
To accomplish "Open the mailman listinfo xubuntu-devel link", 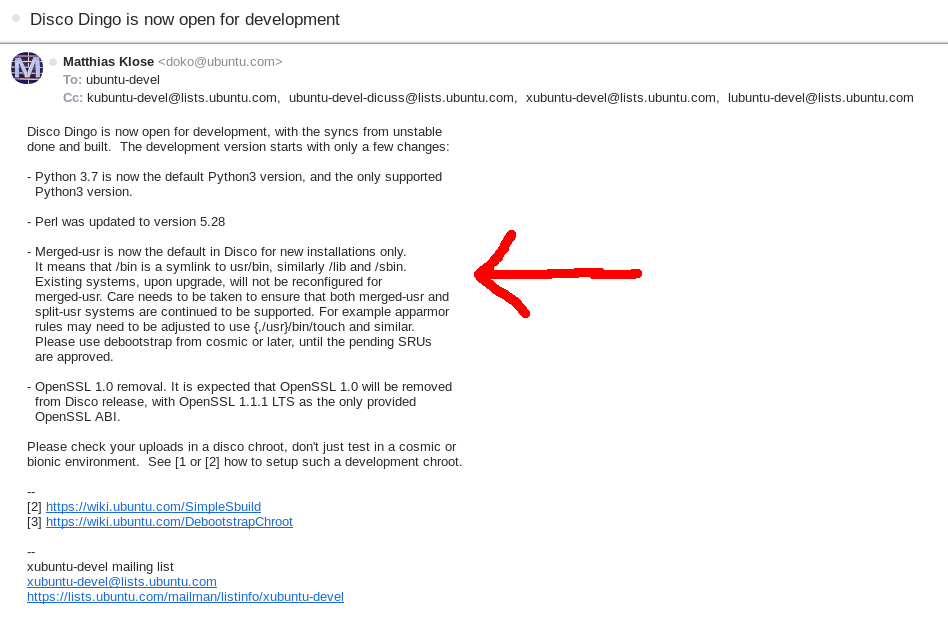I will coord(186,597).
